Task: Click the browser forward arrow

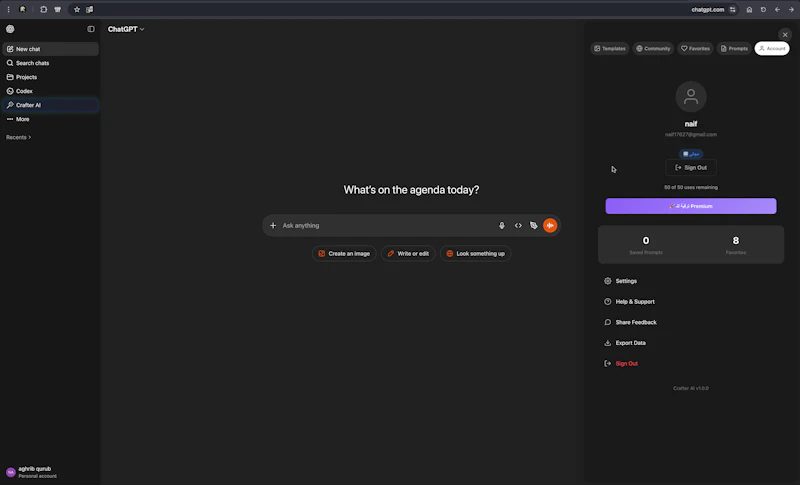Action: [791, 10]
